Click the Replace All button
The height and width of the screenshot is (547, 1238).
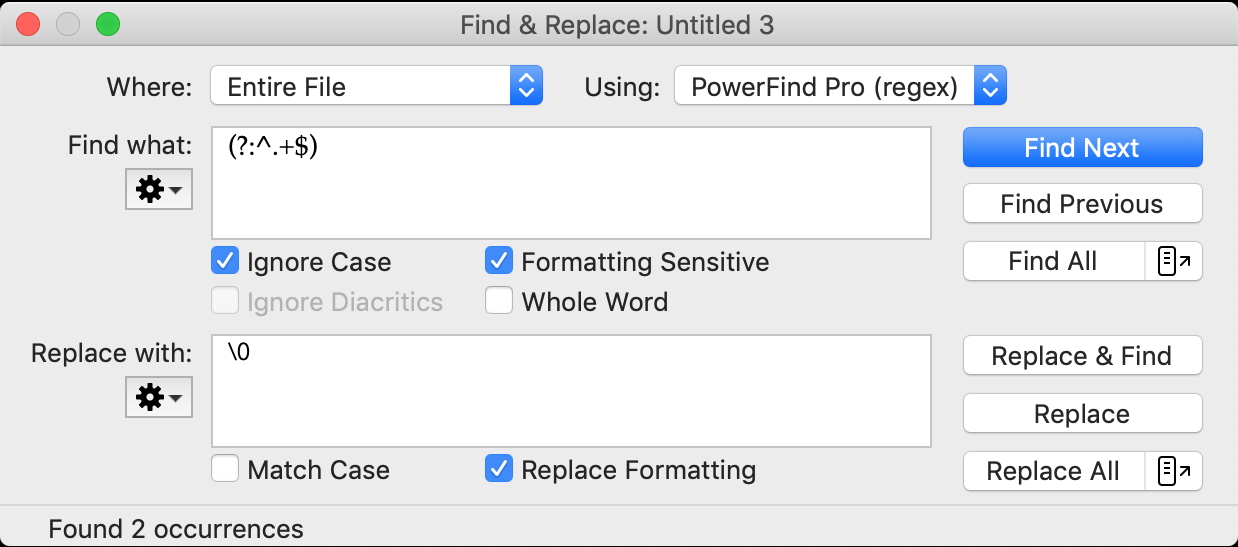(x=1053, y=472)
